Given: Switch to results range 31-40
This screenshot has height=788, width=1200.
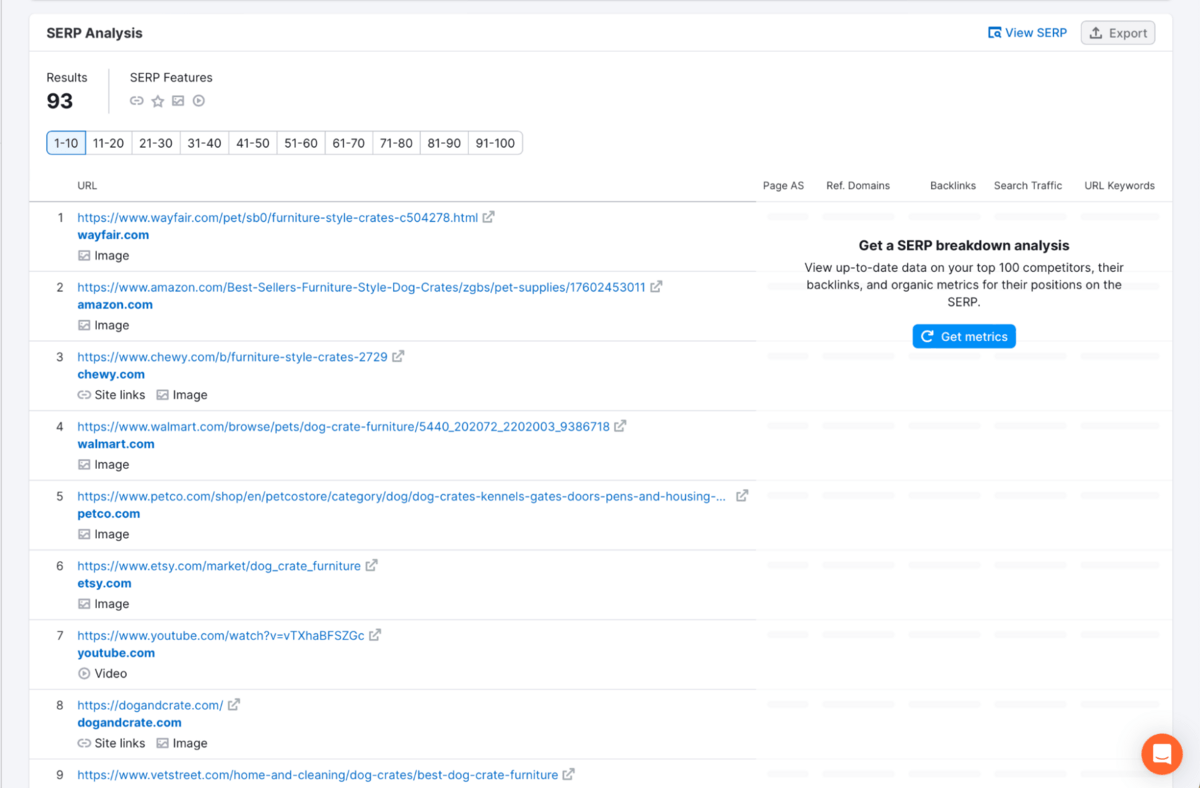Looking at the screenshot, I should [204, 143].
